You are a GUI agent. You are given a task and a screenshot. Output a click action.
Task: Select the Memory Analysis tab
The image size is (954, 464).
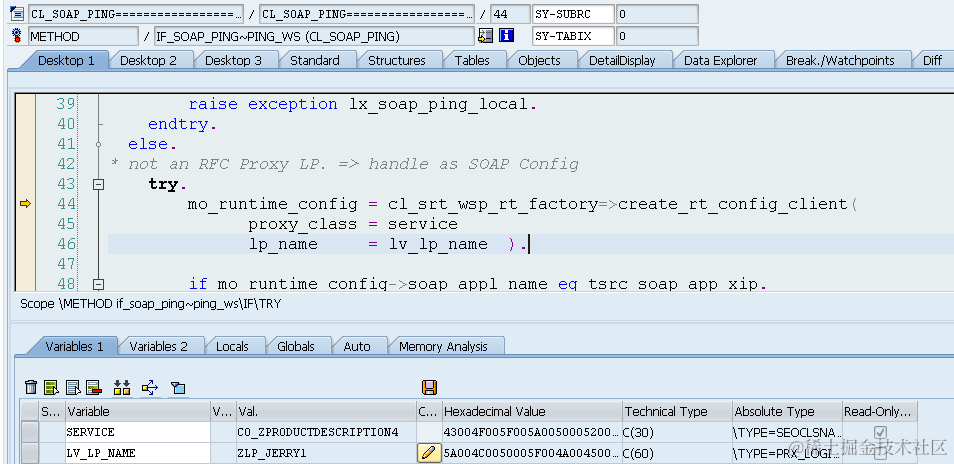[x=443, y=346]
